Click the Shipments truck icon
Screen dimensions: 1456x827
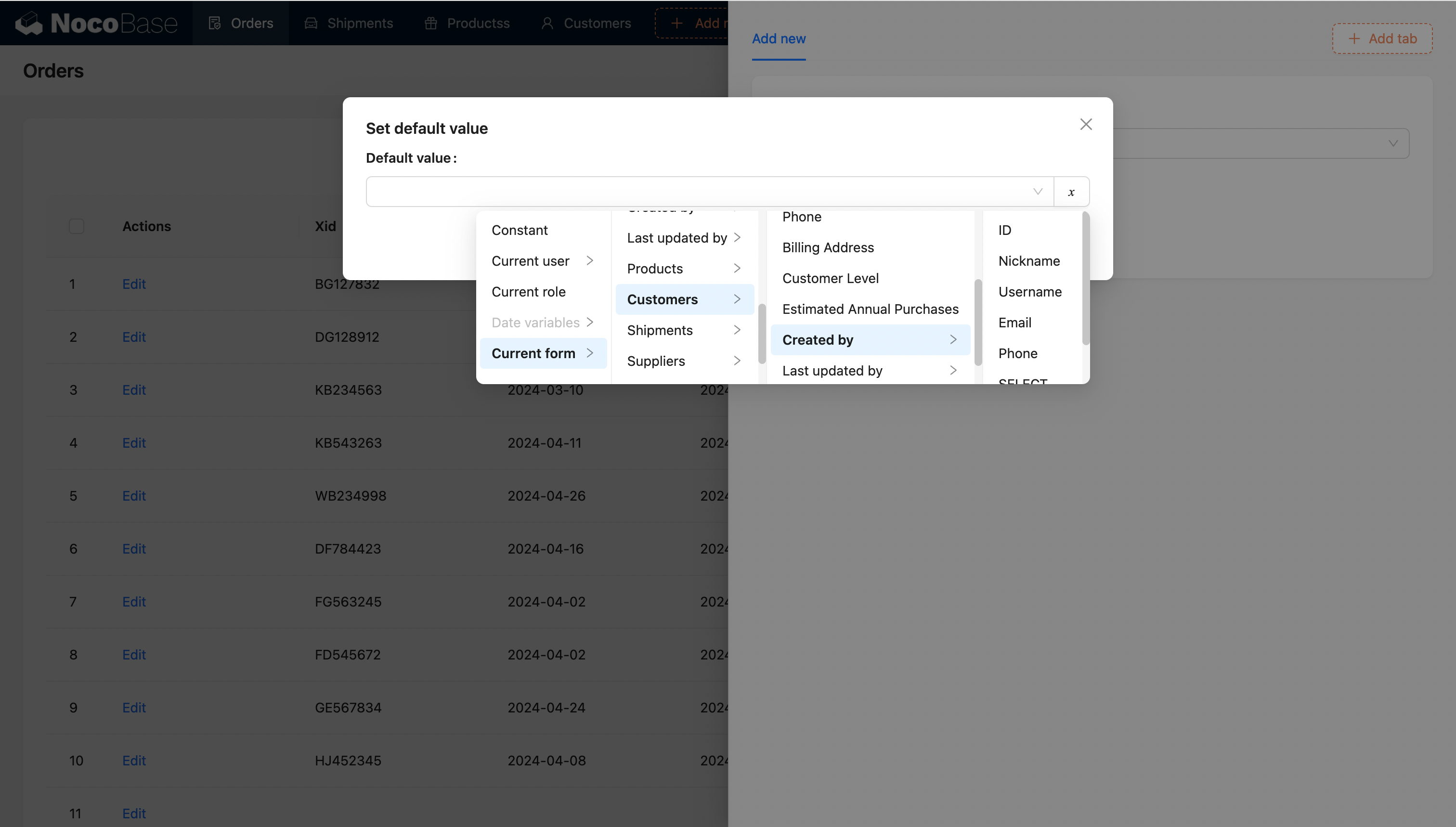[311, 23]
